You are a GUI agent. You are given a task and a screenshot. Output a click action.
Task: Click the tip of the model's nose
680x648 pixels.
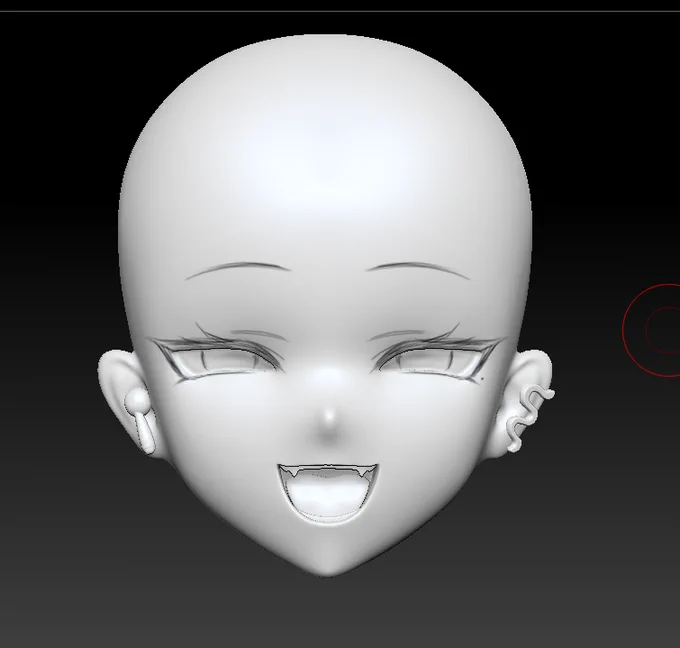point(328,419)
